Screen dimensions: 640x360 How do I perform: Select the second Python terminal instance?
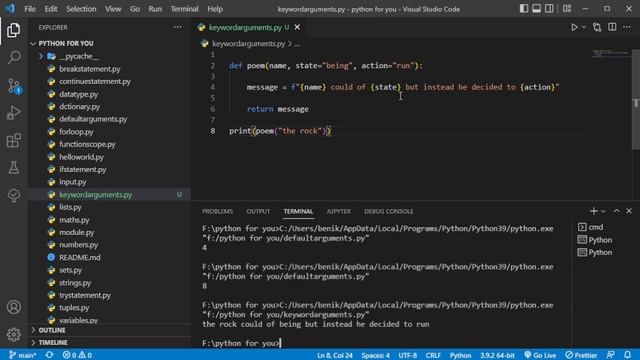click(x=595, y=253)
